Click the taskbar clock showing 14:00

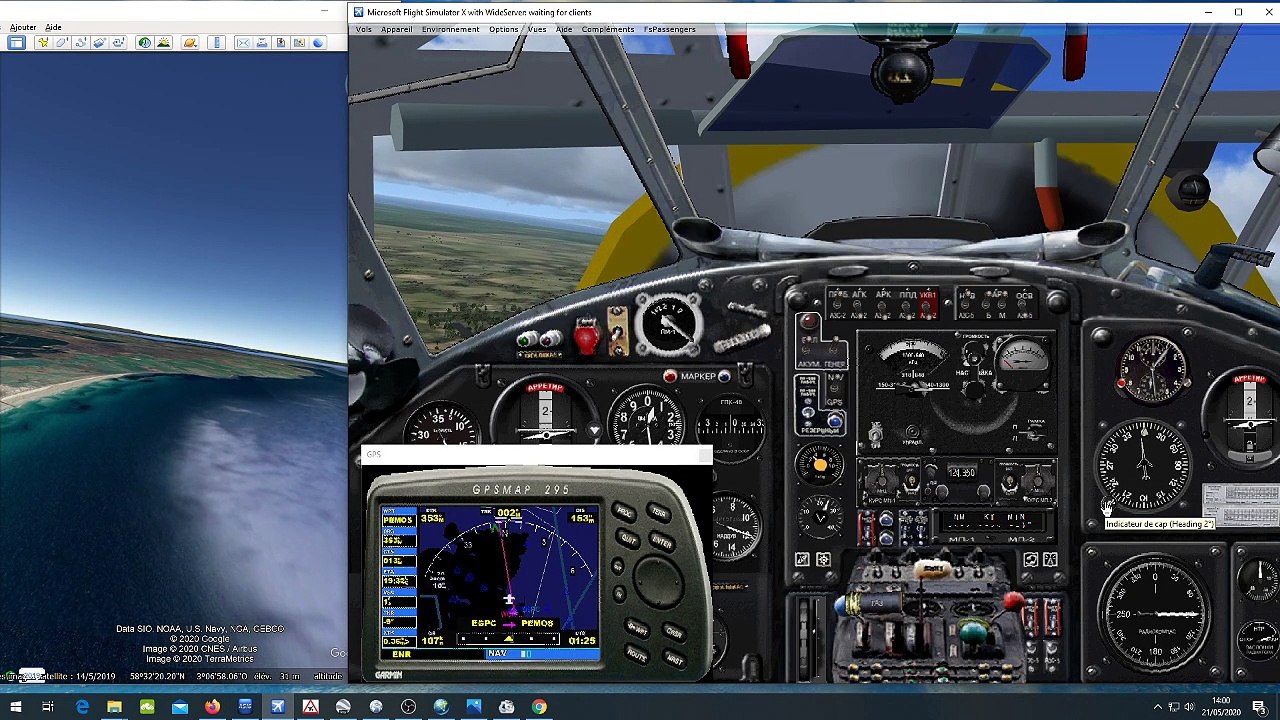coord(1221,706)
